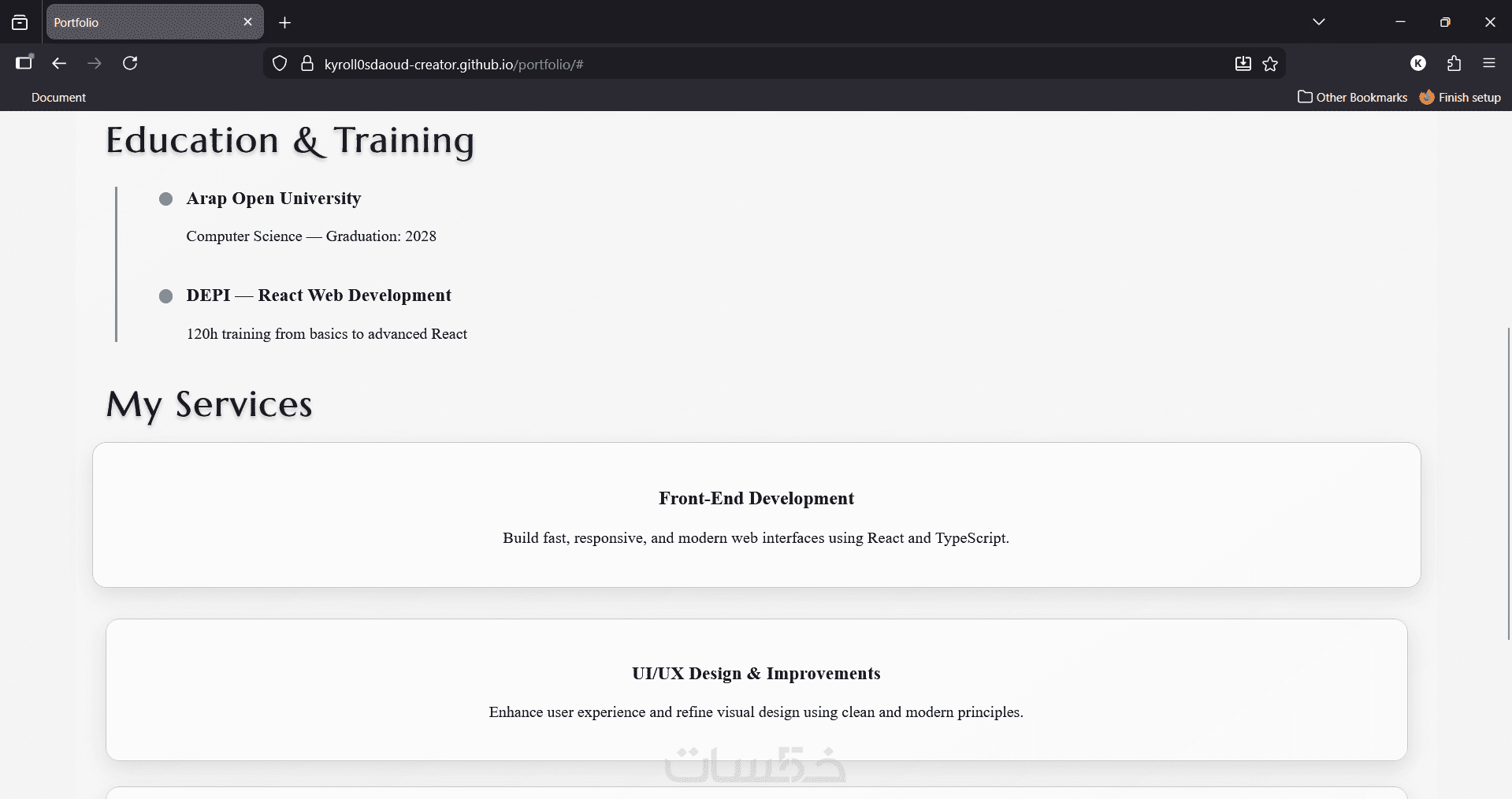Reload the current page

[x=131, y=63]
